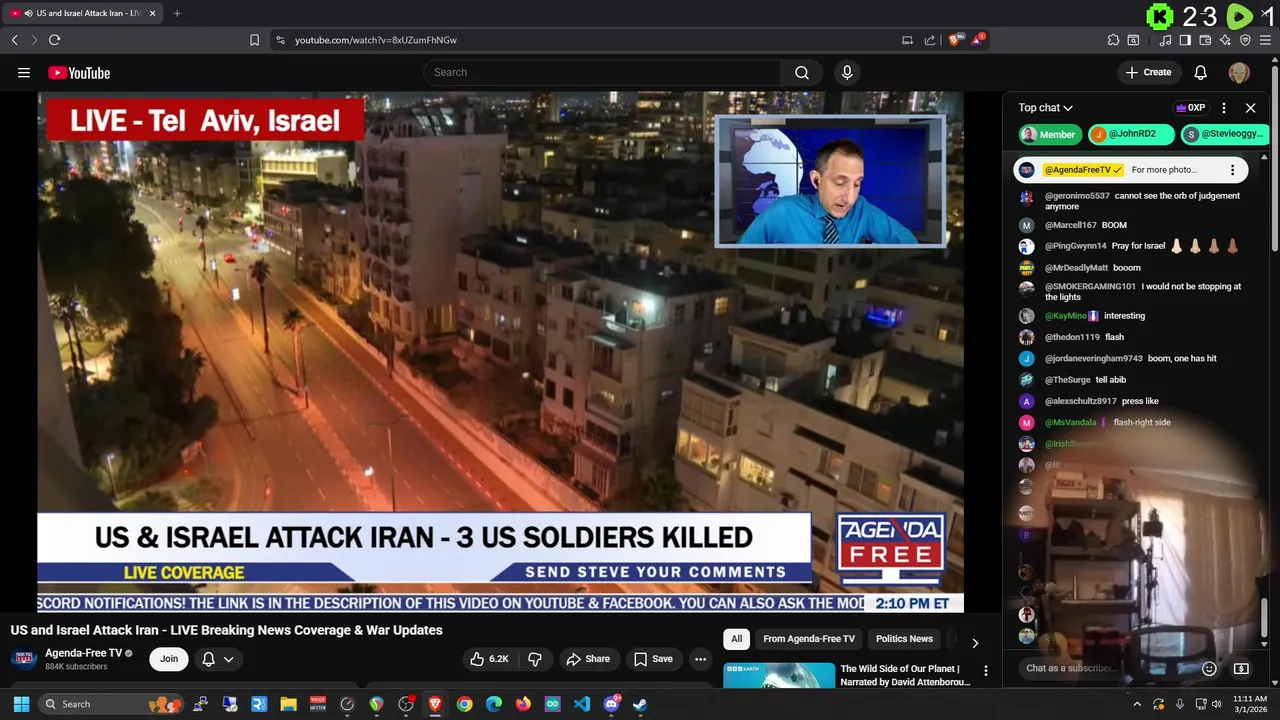This screenshot has height=720, width=1280.
Task: Open browser extensions puzzle icon
Action: (1113, 40)
